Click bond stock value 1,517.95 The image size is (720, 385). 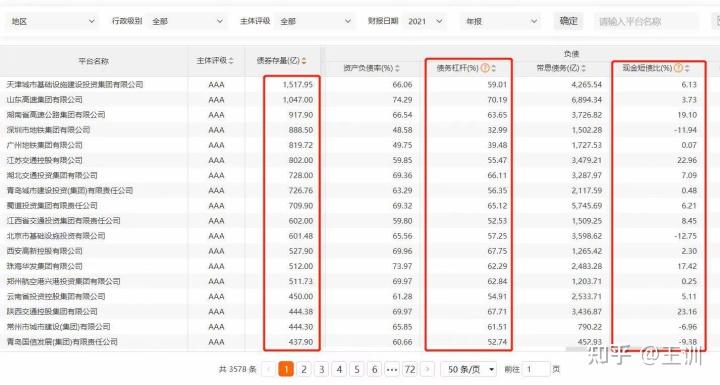tap(298, 85)
